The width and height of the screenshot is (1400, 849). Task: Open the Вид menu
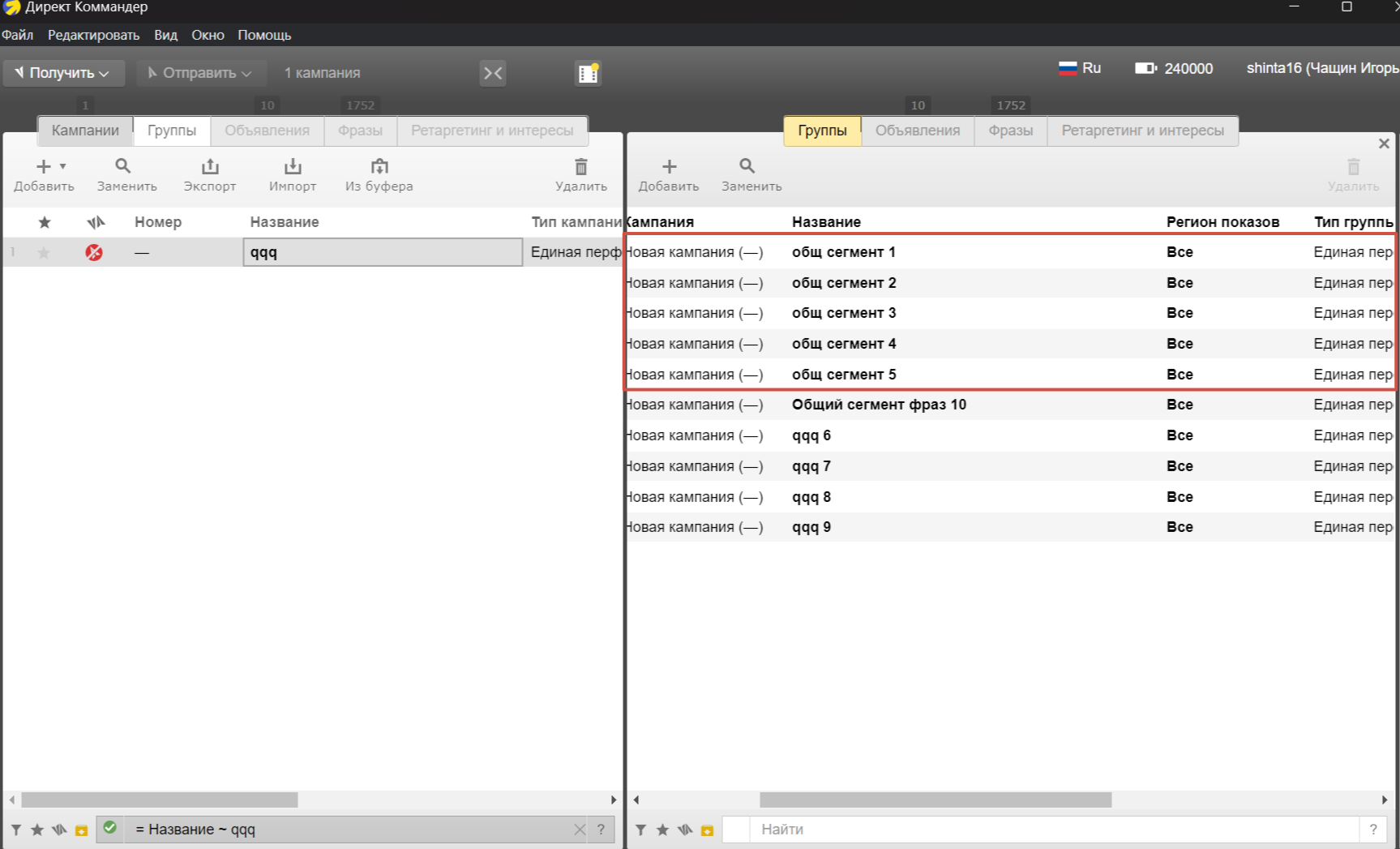(165, 35)
